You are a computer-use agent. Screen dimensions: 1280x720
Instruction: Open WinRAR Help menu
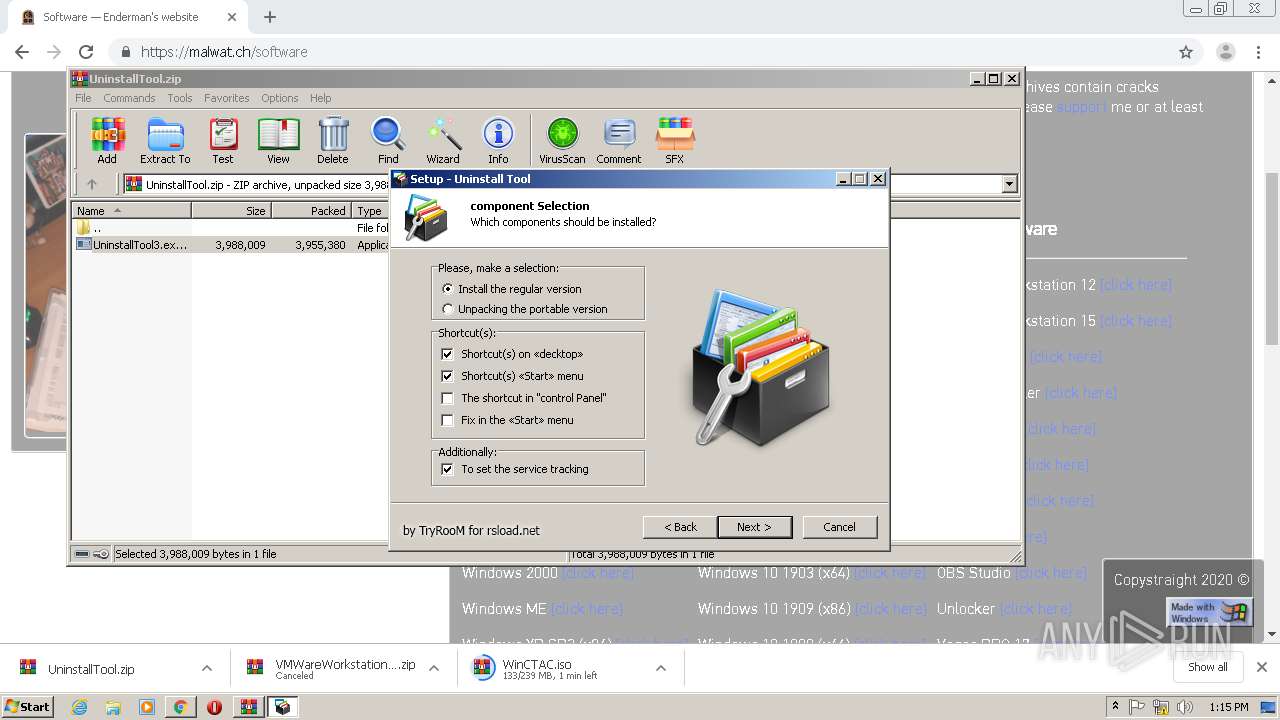320,98
